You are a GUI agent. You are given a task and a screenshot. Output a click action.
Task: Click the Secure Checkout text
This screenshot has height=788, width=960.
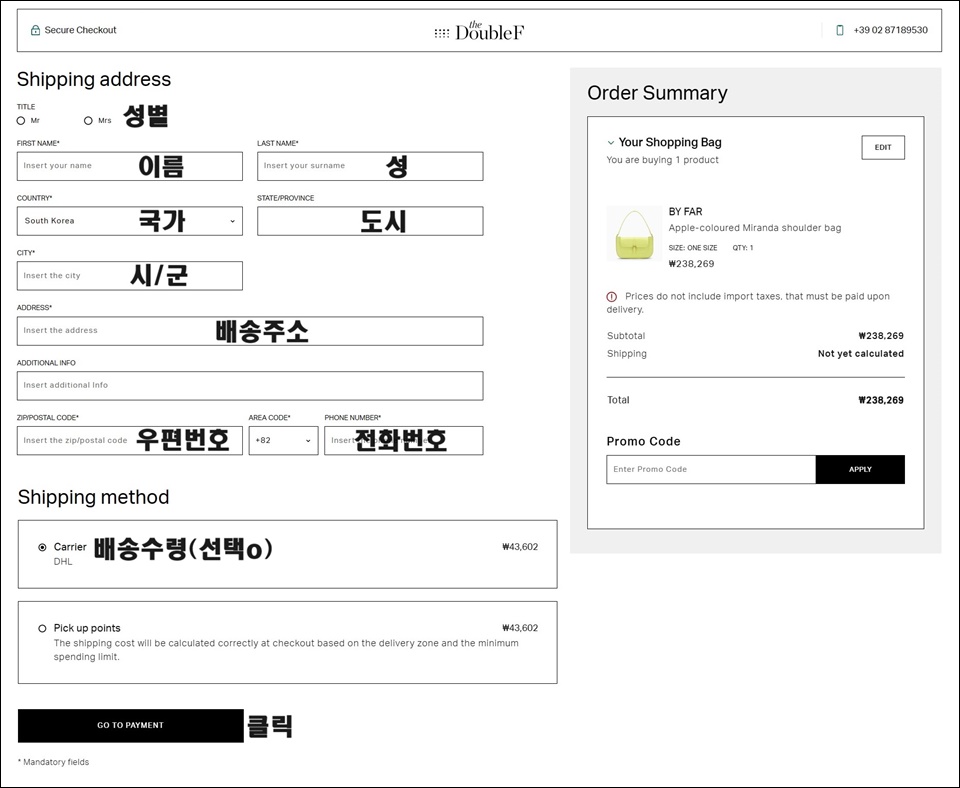coord(80,30)
